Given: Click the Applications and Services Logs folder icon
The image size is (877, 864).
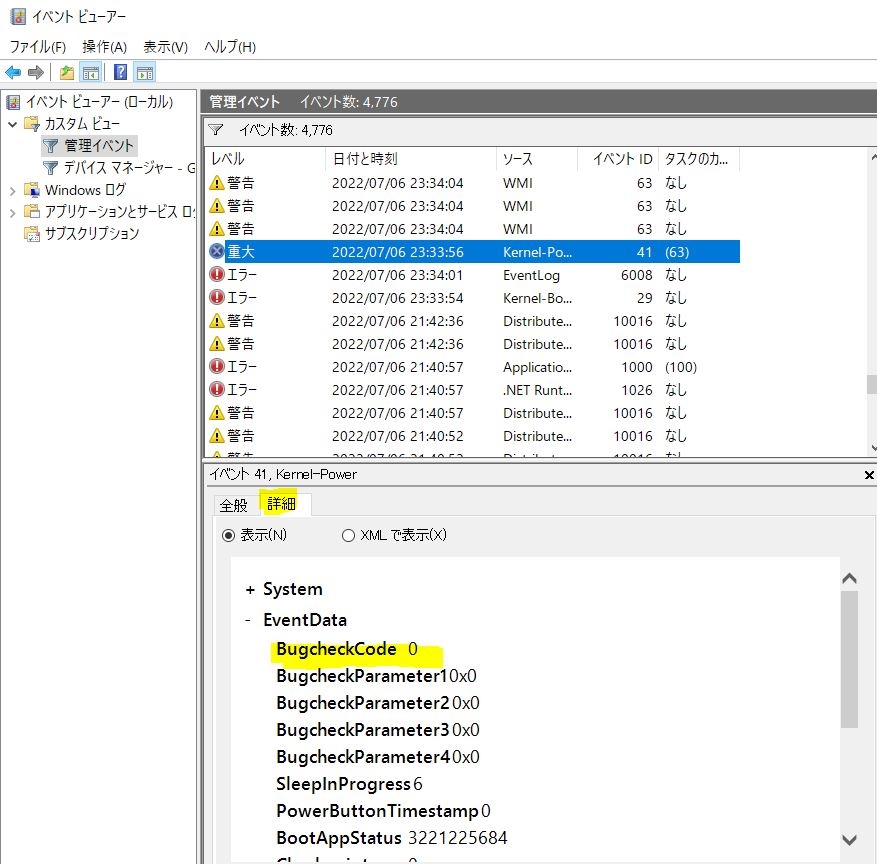Looking at the screenshot, I should click(32, 211).
